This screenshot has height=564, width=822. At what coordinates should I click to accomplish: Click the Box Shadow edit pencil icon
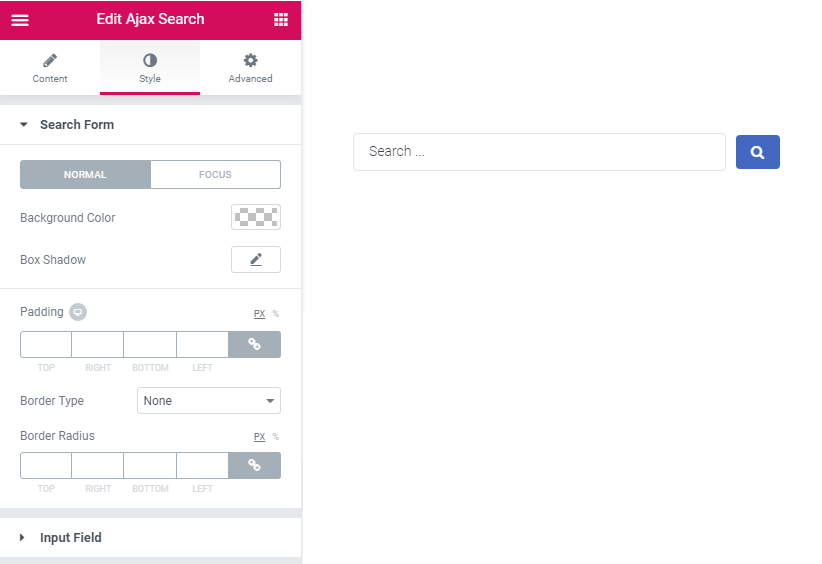(x=256, y=259)
